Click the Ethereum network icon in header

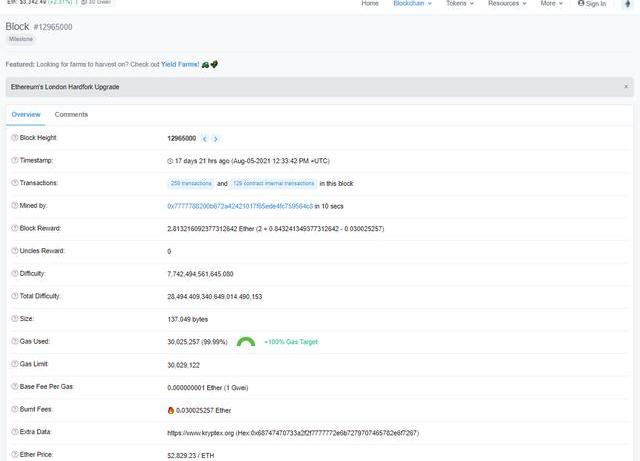pos(626,4)
